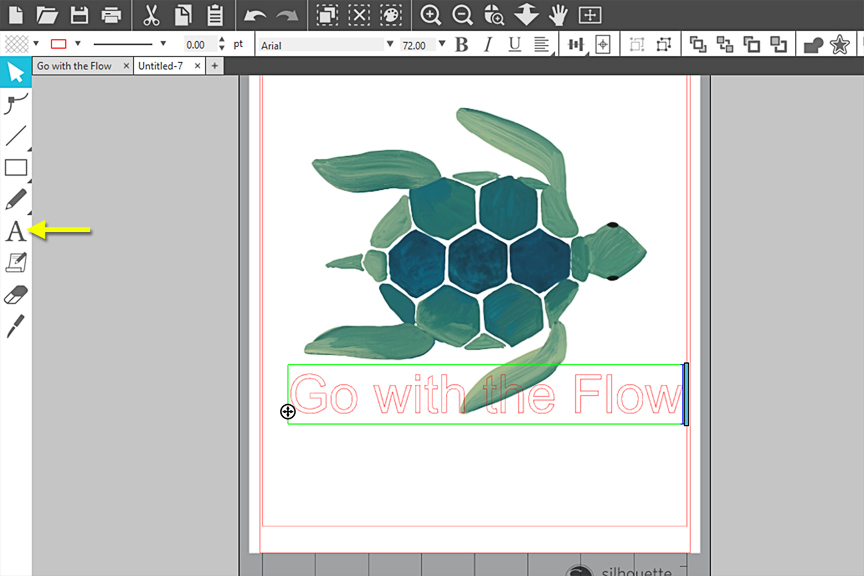The height and width of the screenshot is (576, 864).
Task: Zoom out of the canvas
Action: click(x=462, y=15)
